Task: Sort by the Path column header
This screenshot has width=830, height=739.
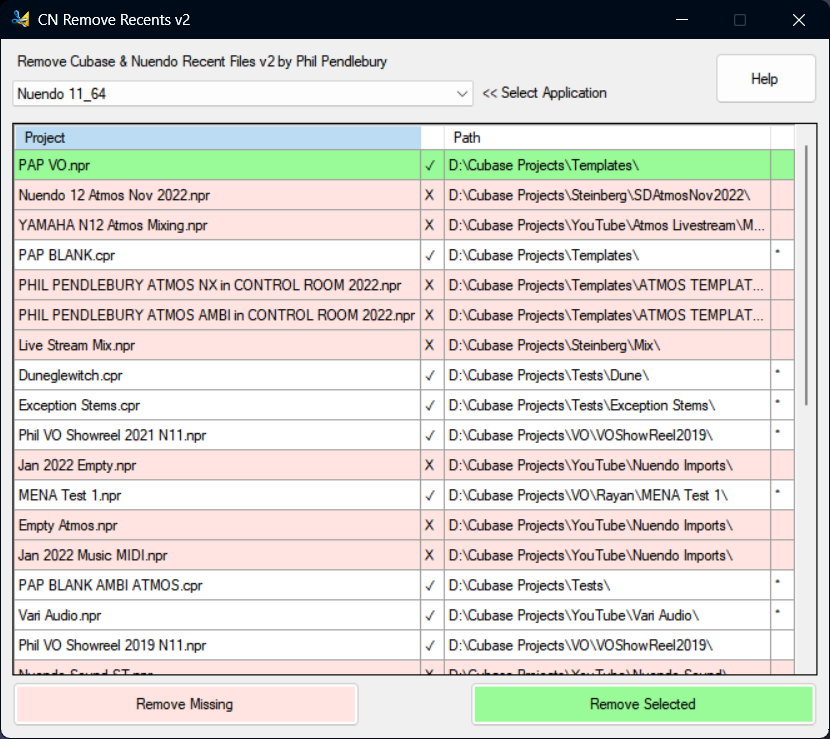Action: [607, 138]
